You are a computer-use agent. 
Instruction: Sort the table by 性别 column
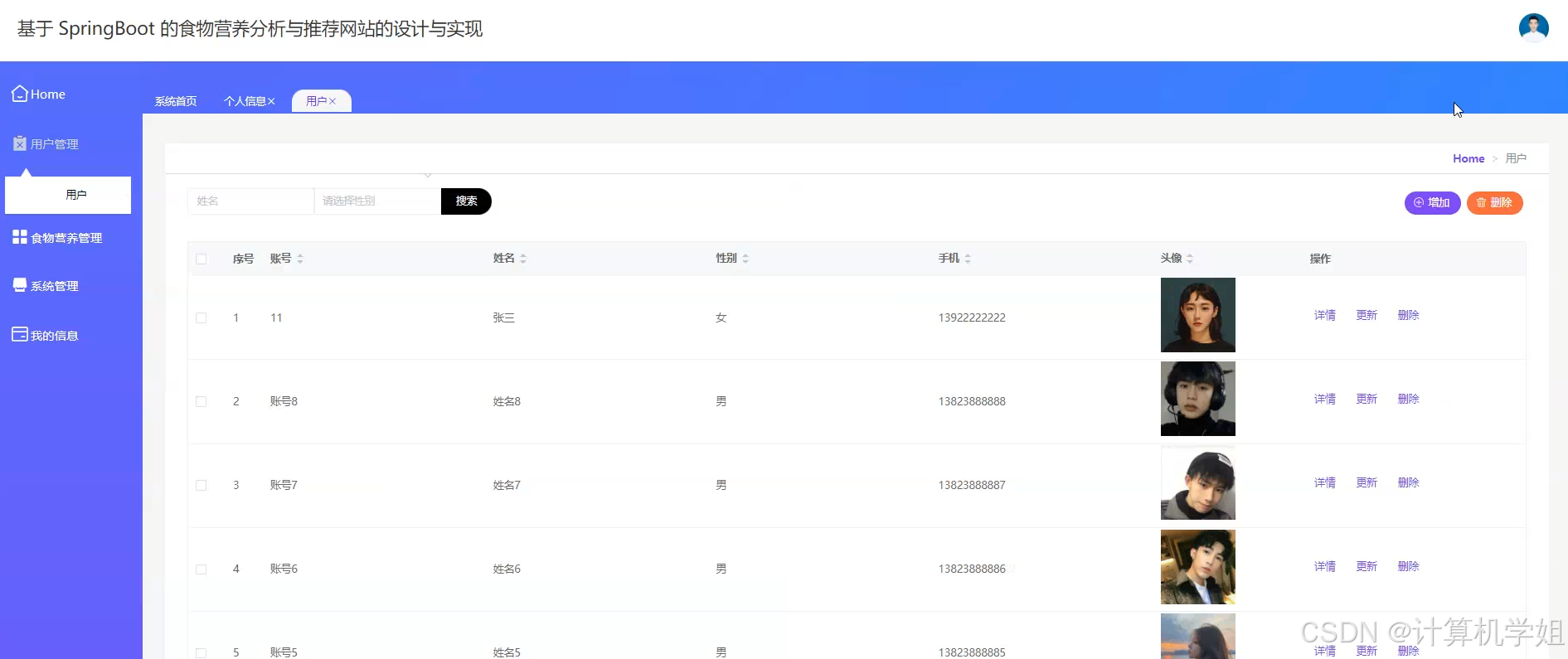745,259
